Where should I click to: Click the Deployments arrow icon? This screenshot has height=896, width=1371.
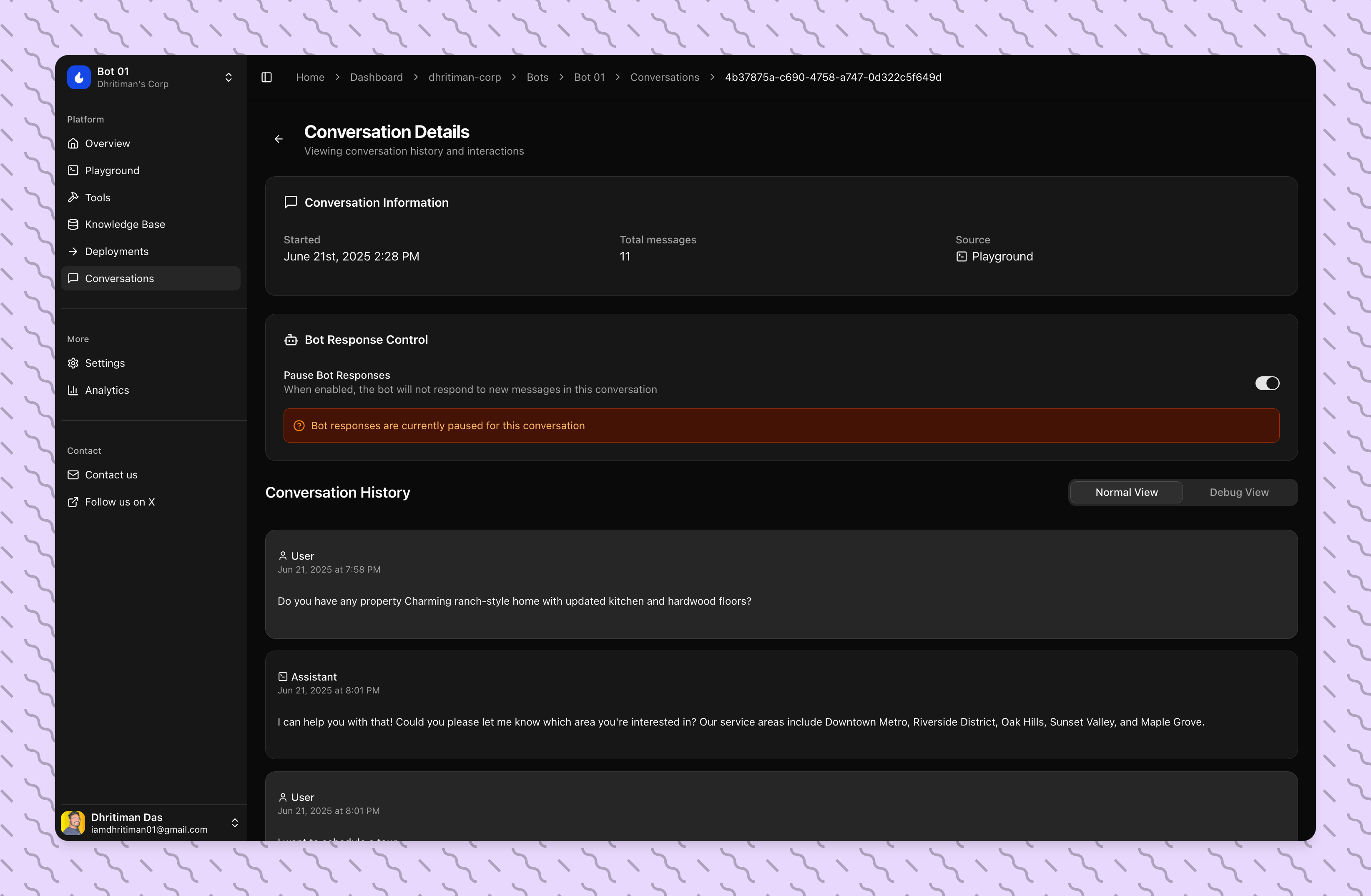73,252
